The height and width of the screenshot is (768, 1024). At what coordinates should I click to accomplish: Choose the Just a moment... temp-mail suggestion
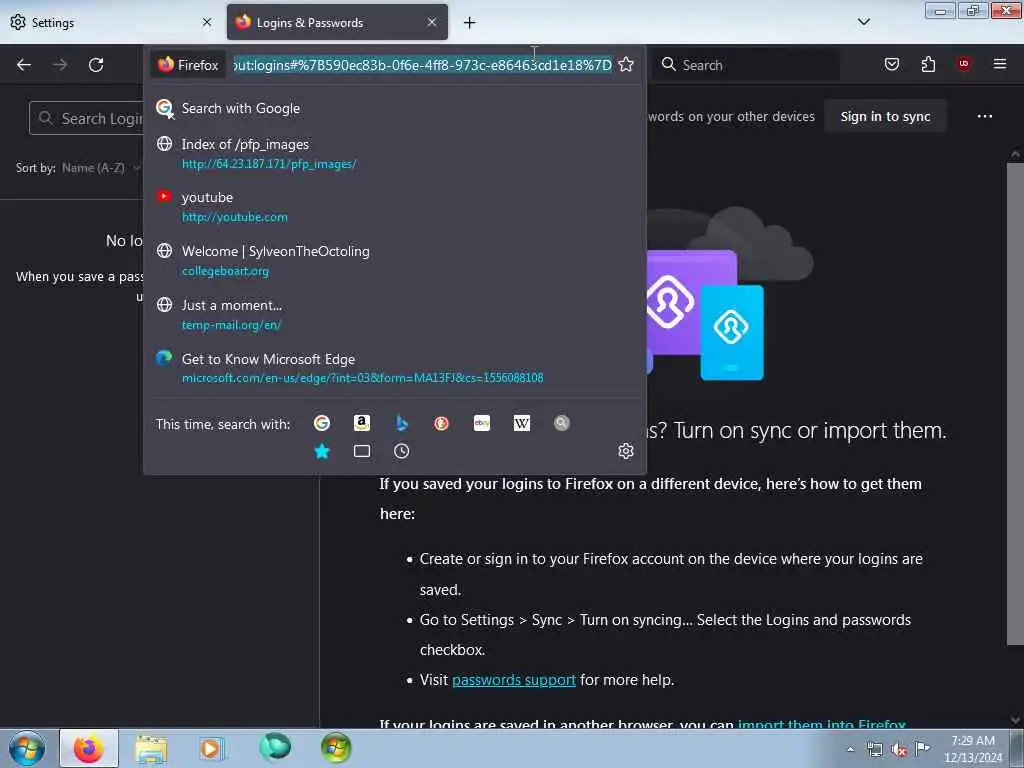pos(394,314)
